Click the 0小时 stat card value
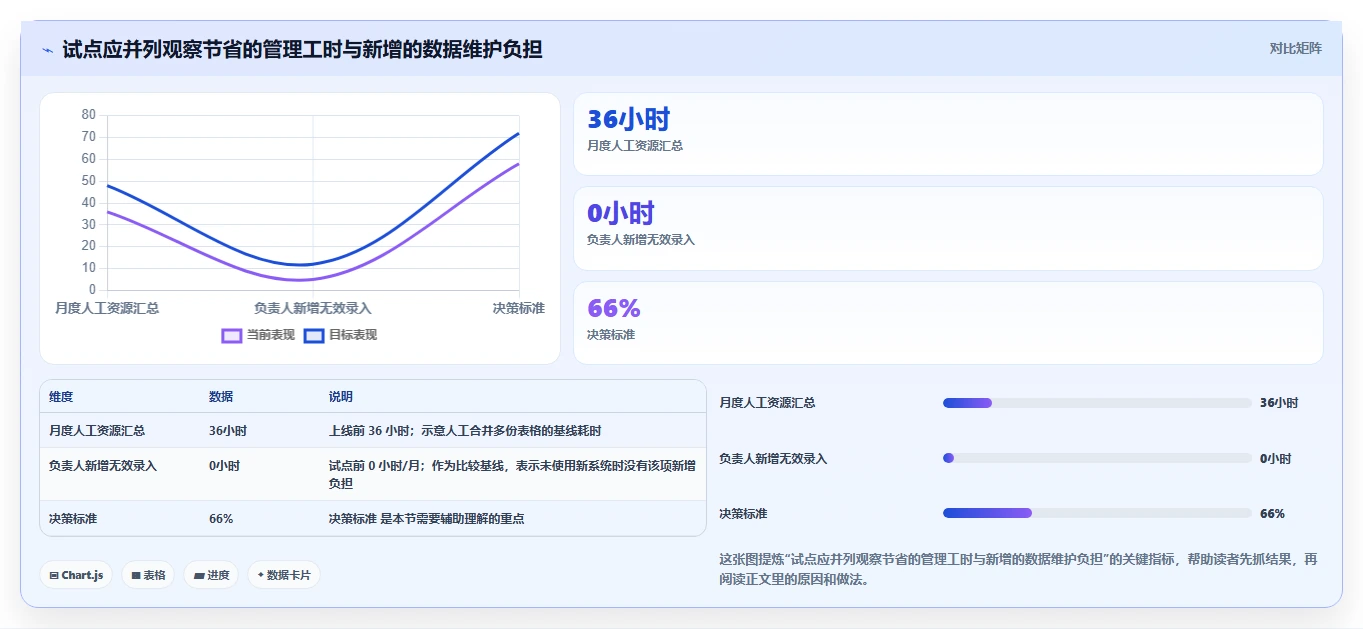Viewport: 1363px width, 629px height. point(620,213)
